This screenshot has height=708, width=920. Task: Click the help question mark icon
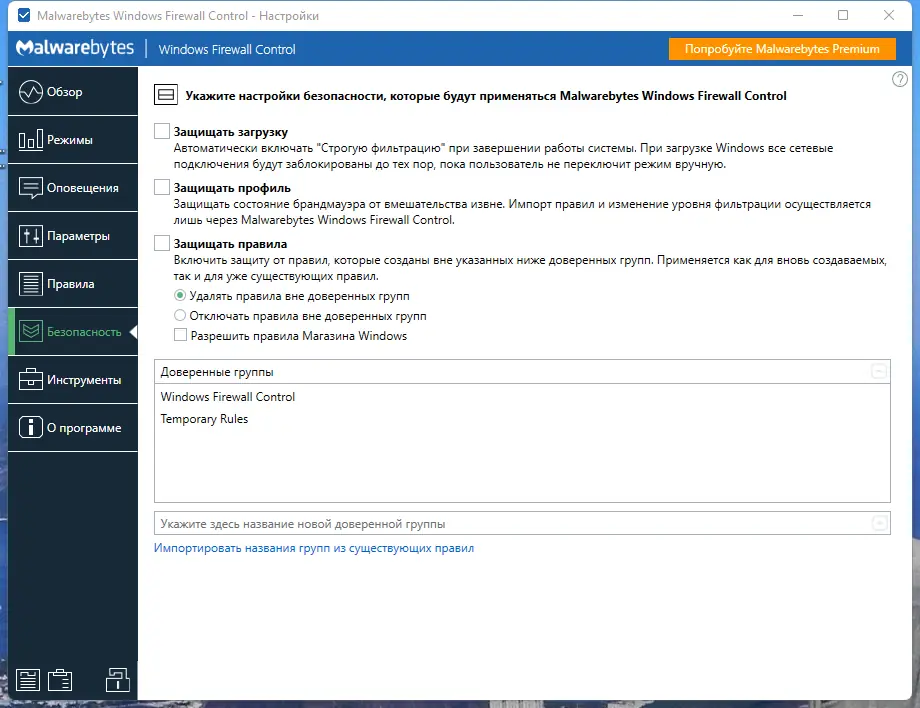pyautogui.click(x=899, y=79)
